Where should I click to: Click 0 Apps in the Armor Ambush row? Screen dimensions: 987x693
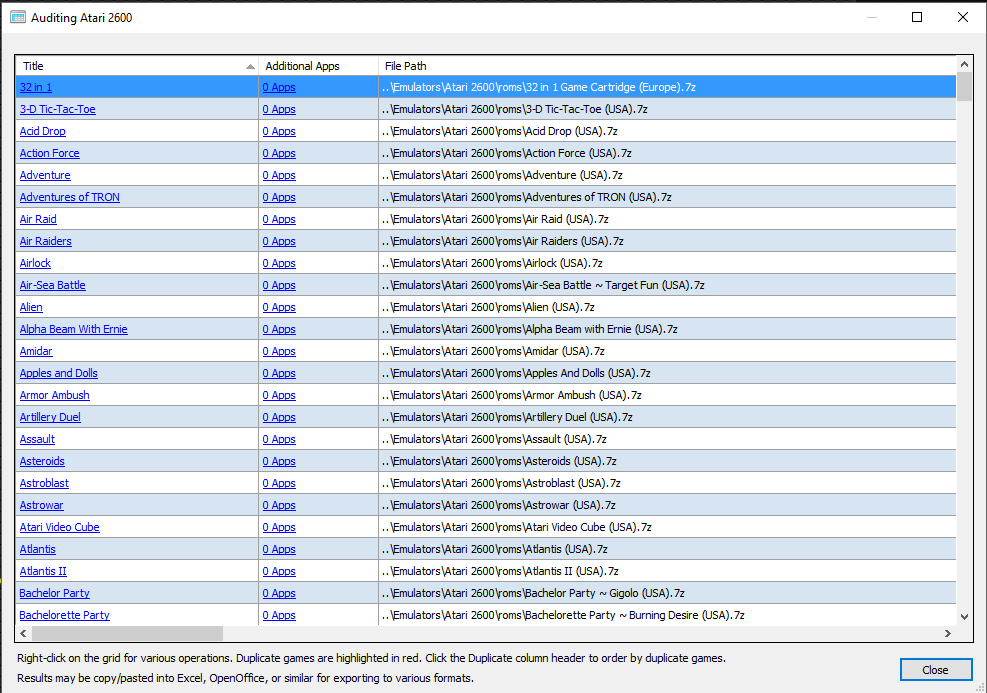[279, 395]
